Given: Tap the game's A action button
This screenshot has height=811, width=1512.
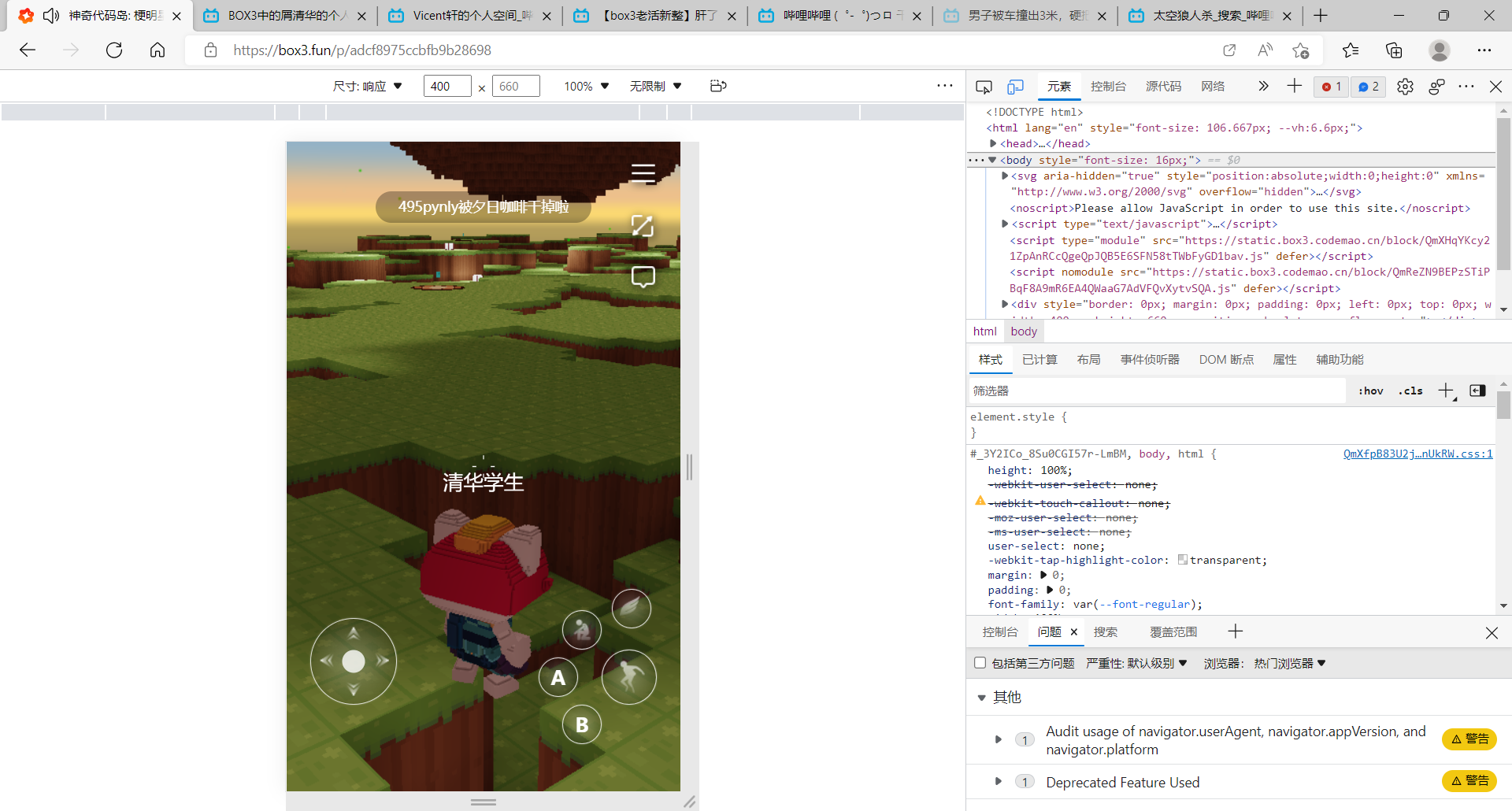Looking at the screenshot, I should coord(558,677).
